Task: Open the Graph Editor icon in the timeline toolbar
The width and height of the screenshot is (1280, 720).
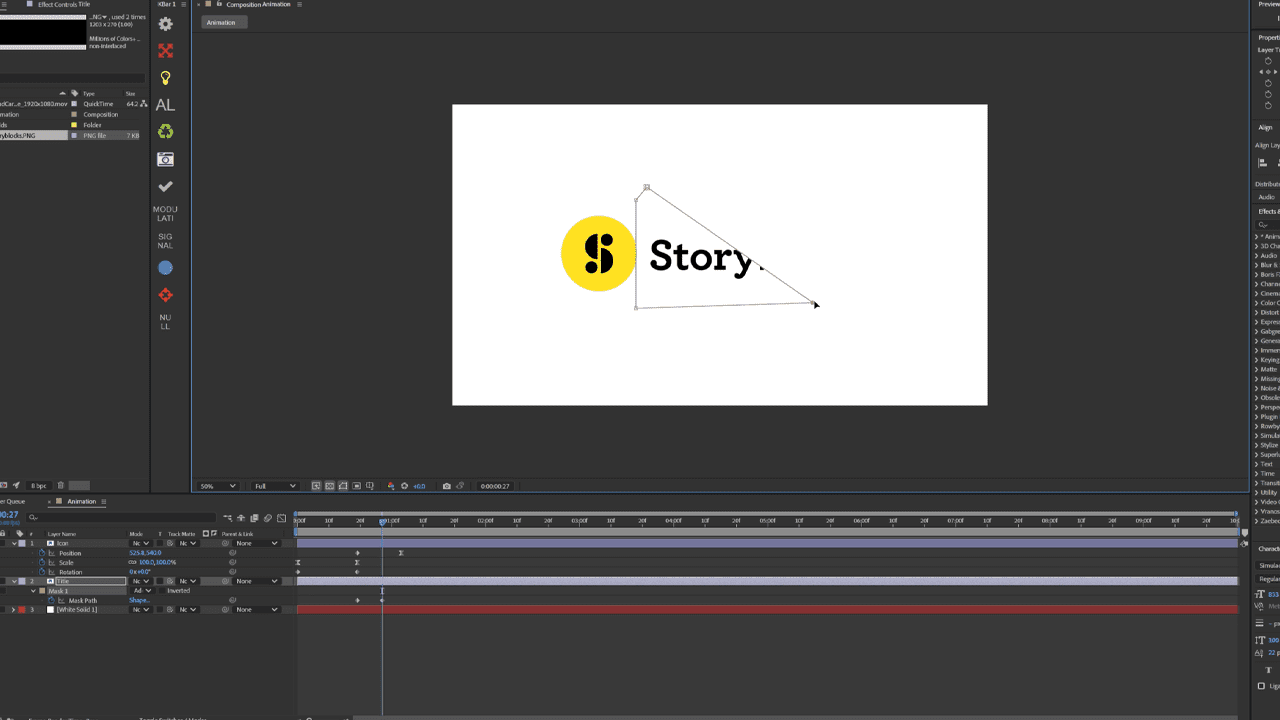Action: click(x=280, y=517)
